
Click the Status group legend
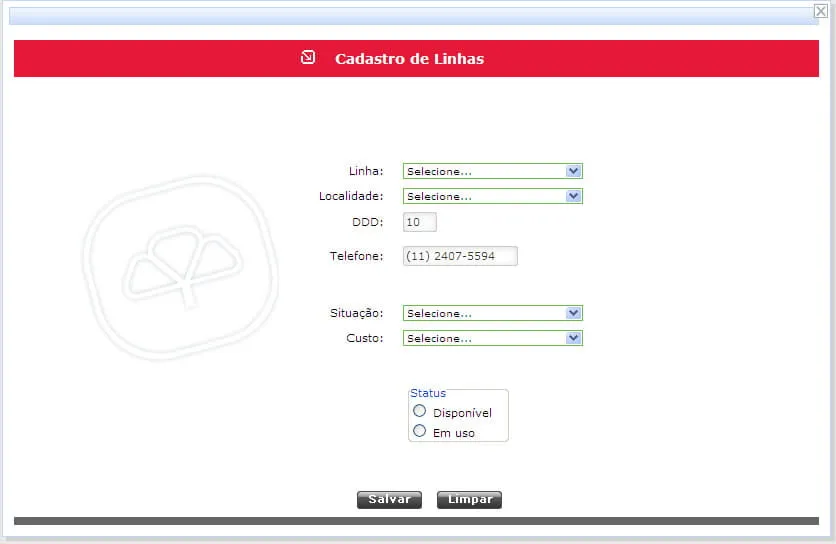tap(428, 393)
